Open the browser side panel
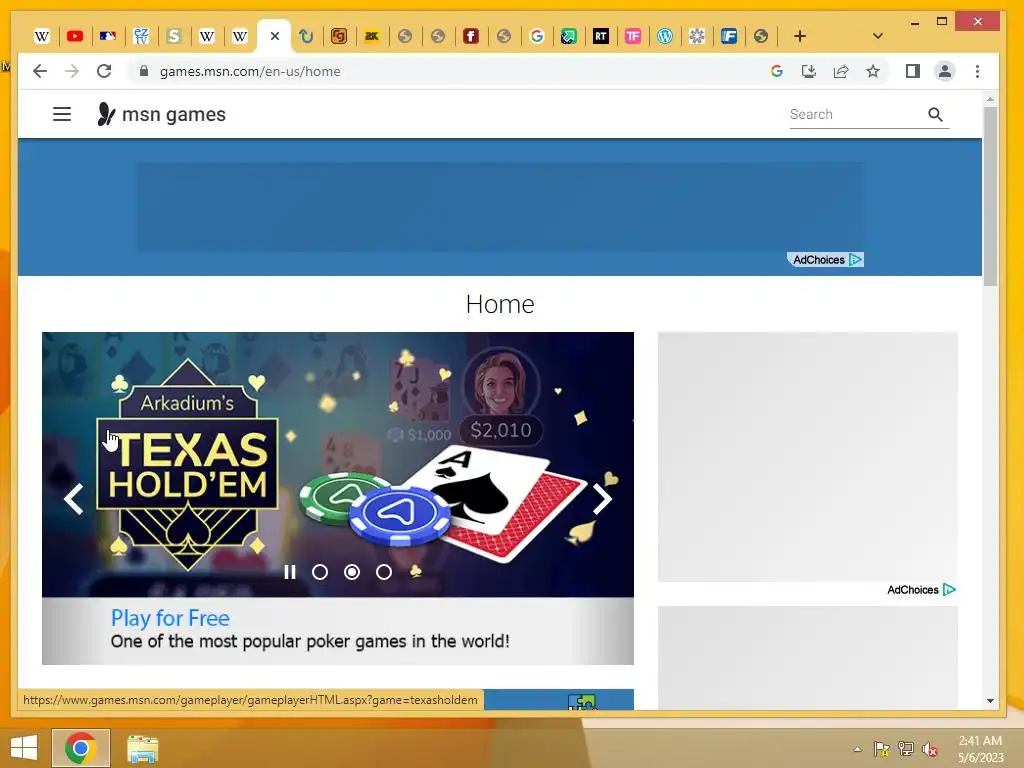The height and width of the screenshot is (768, 1024). pos(912,71)
